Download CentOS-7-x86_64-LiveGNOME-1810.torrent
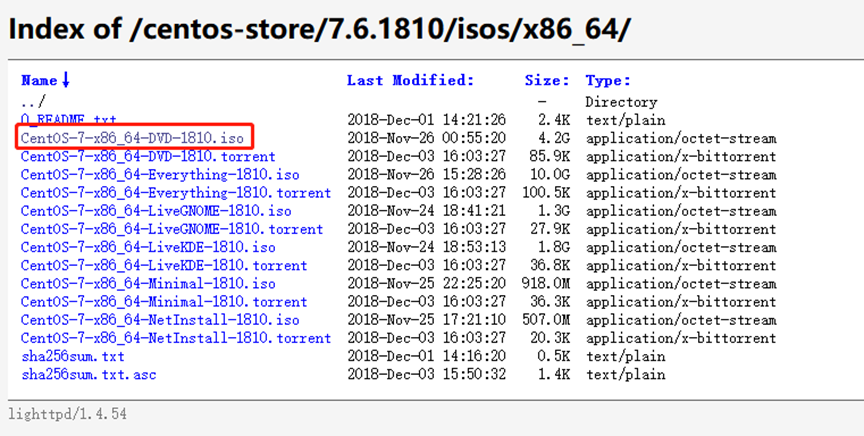 (x=172, y=229)
